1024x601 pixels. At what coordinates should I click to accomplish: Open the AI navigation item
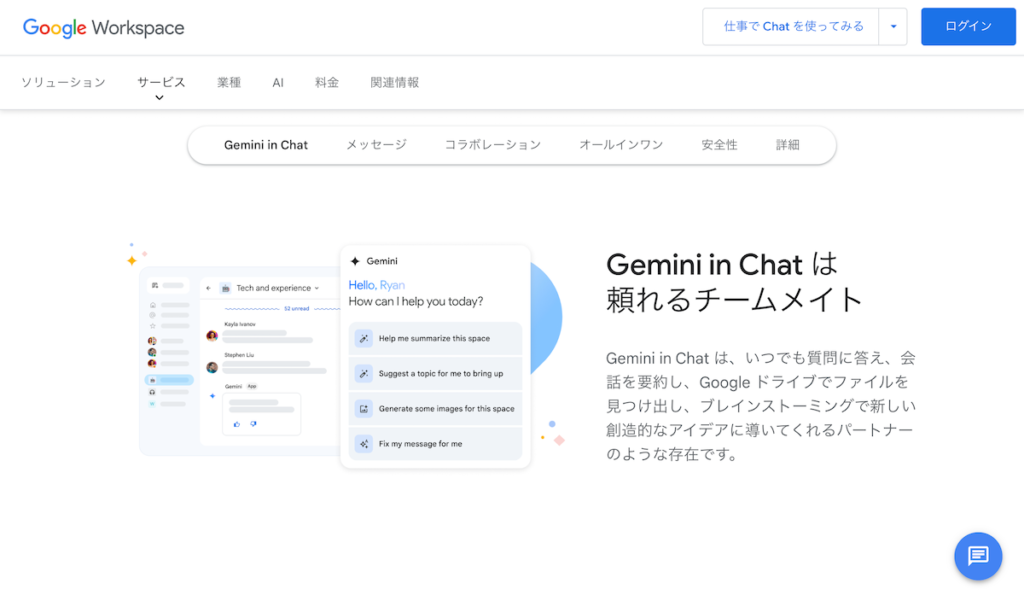[x=278, y=82]
